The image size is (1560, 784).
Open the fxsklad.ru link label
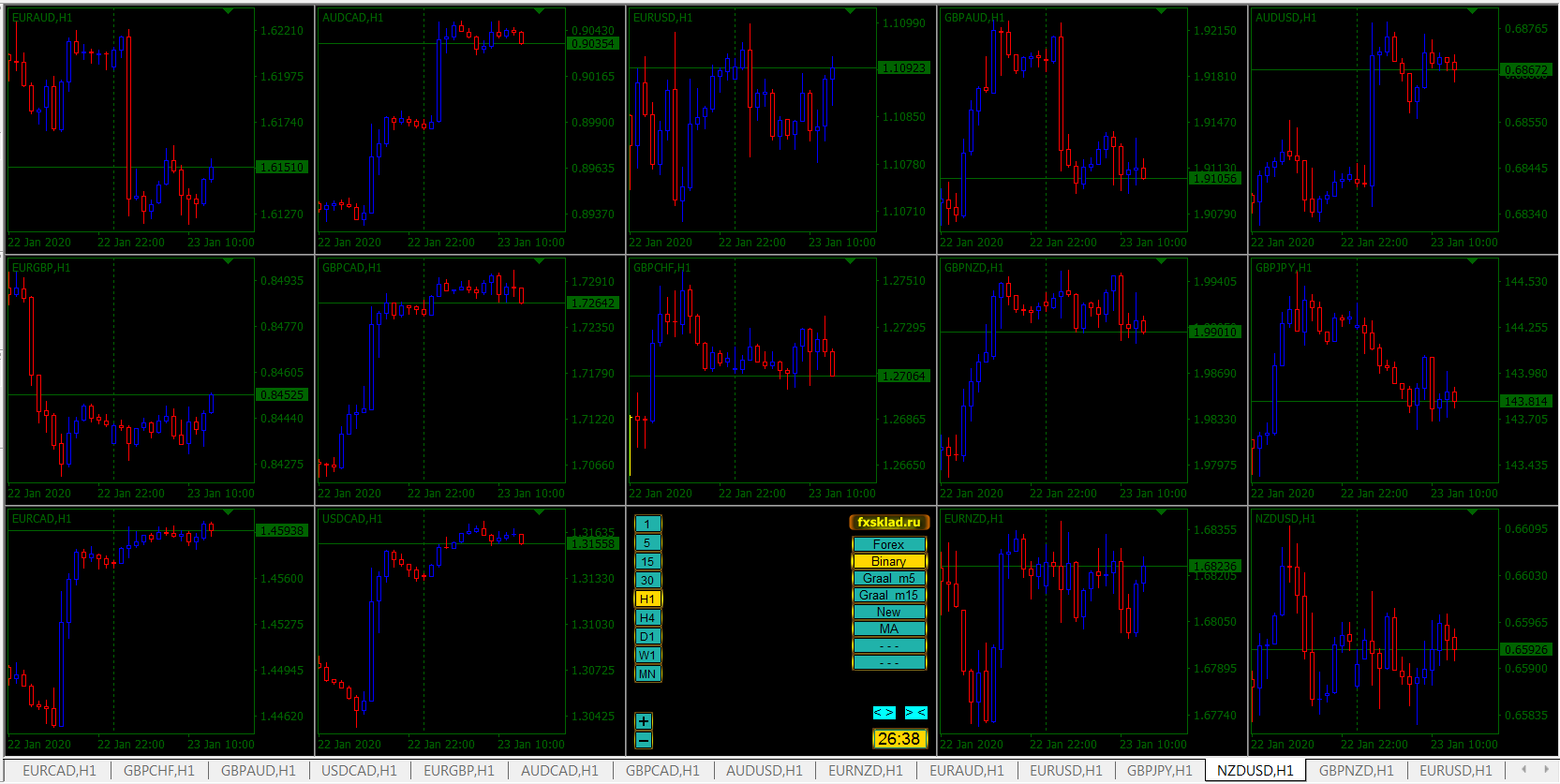tap(888, 522)
